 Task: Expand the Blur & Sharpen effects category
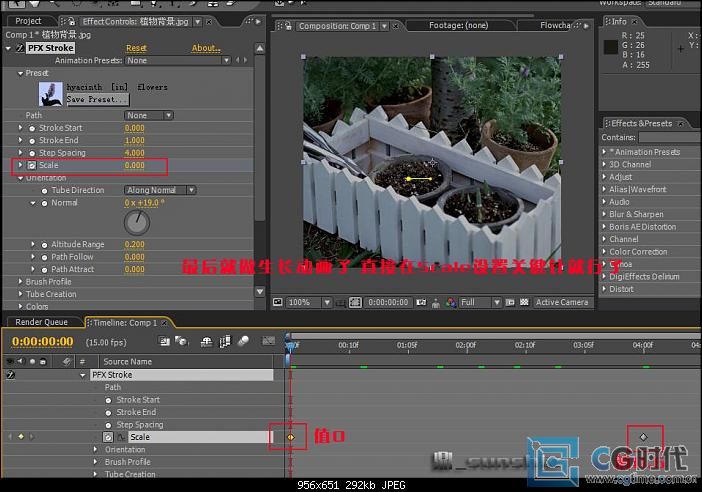(x=604, y=214)
